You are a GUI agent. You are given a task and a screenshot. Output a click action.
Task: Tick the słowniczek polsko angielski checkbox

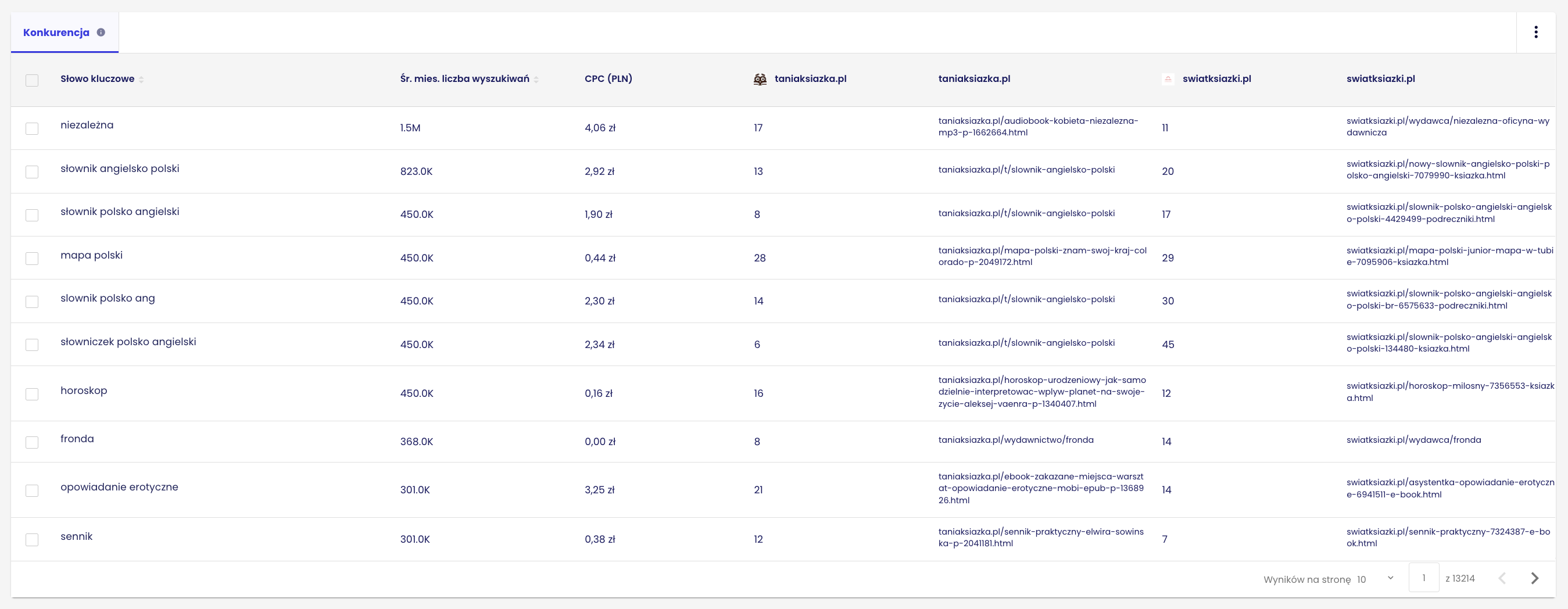33,345
